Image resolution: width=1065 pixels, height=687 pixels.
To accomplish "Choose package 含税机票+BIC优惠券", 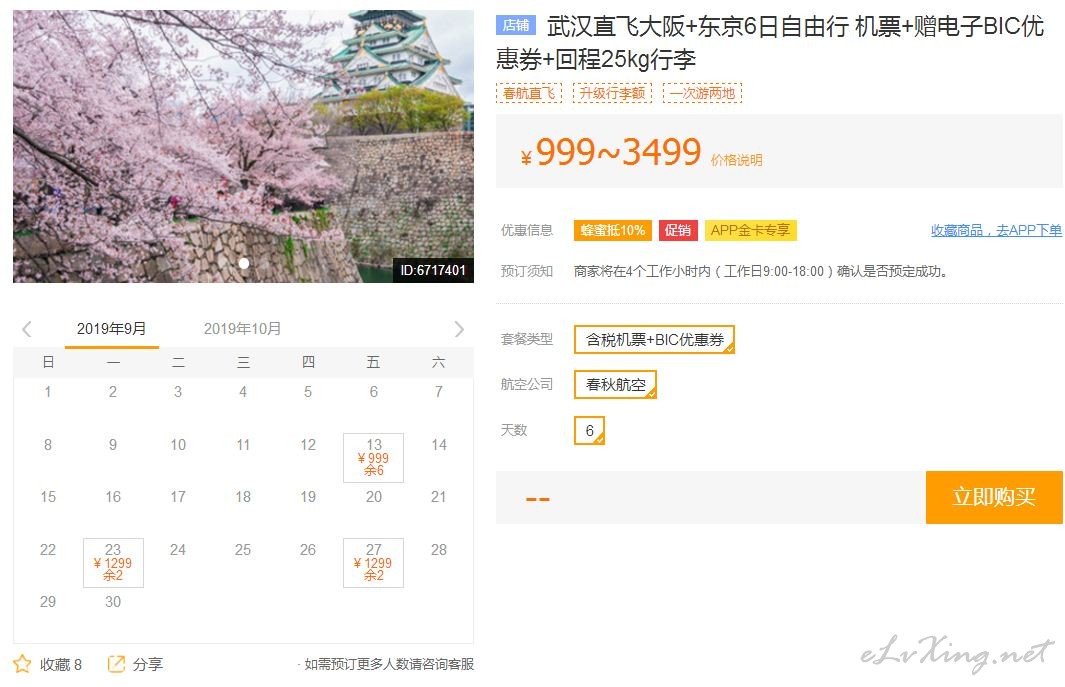I will tap(654, 339).
